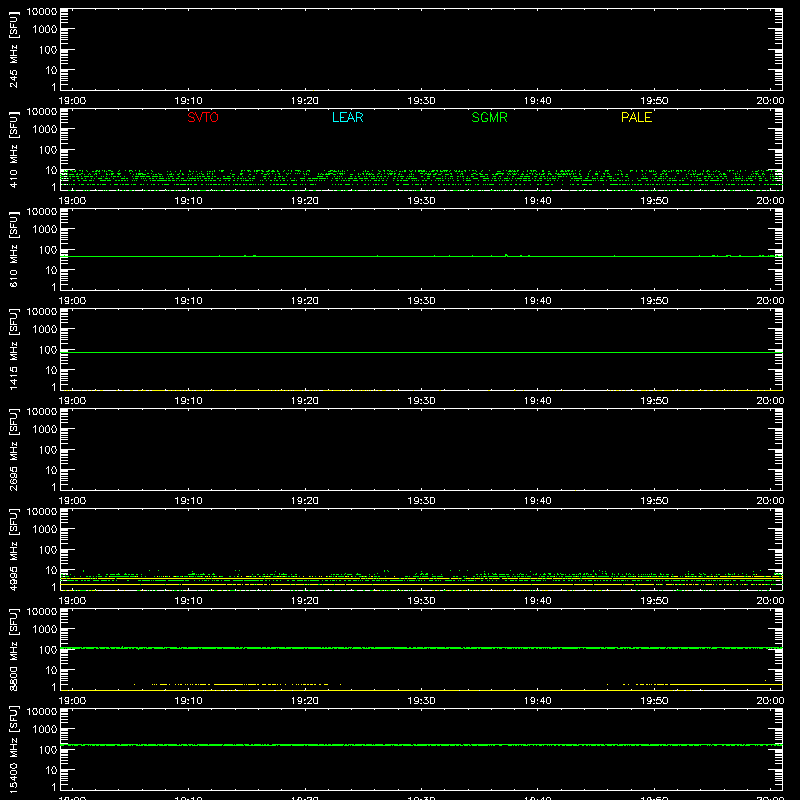Click the 100 label on 2695 MHz axis
The width and height of the screenshot is (800, 800).
48,449
